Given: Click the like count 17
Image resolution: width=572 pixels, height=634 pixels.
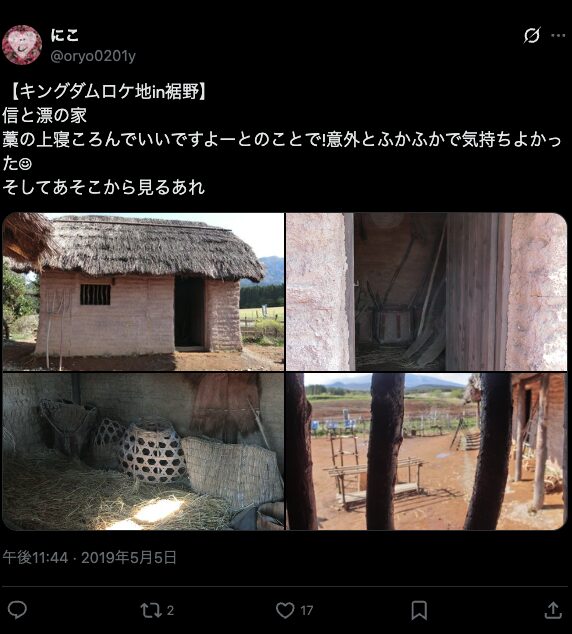Looking at the screenshot, I should [x=307, y=610].
